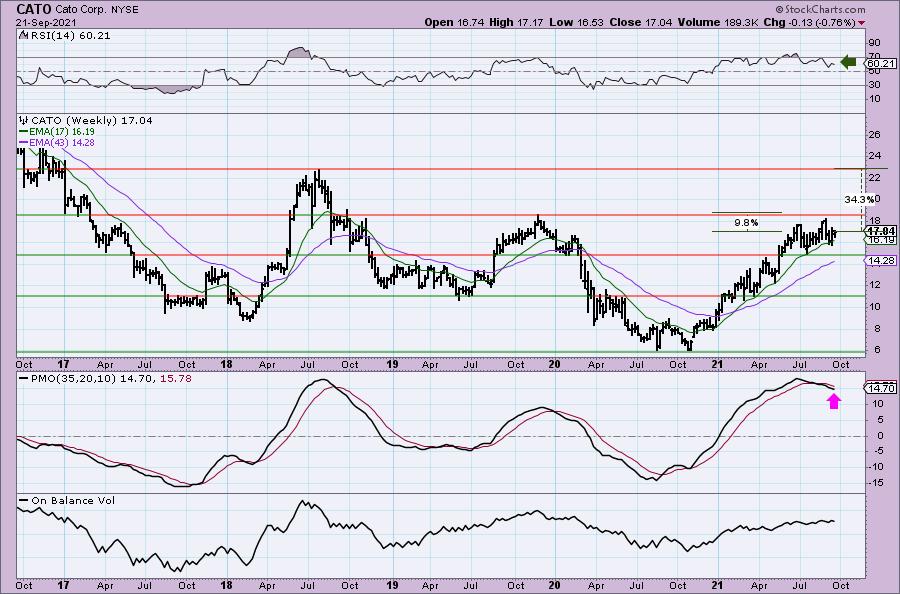The width and height of the screenshot is (900, 594).
Task: Click the EMA(43) 14.28 legend text
Action: click(x=61, y=142)
